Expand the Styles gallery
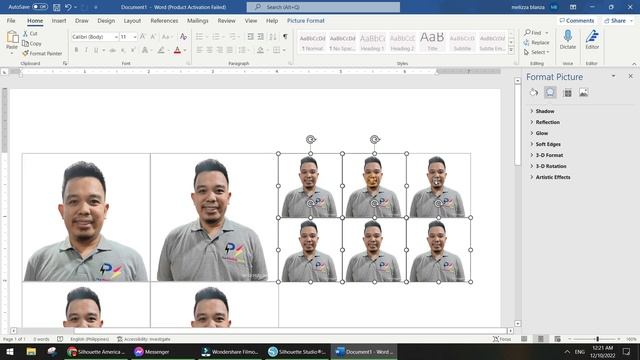This screenshot has width=640, height=360. coord(511,50)
